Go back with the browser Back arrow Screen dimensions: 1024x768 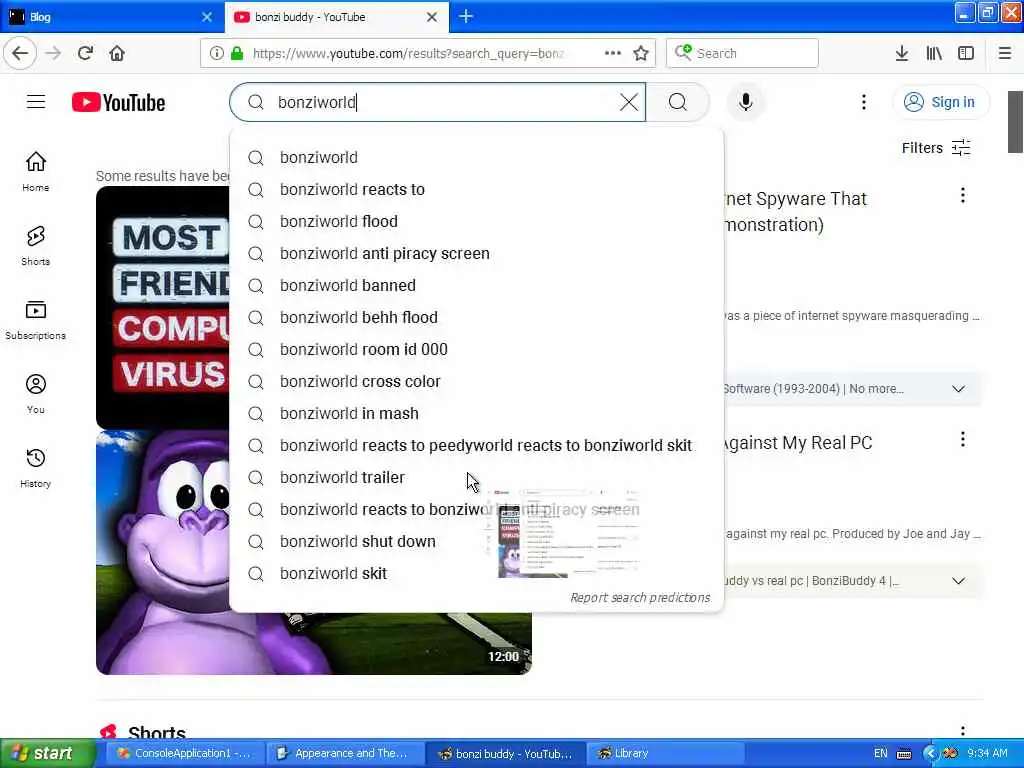tap(20, 53)
